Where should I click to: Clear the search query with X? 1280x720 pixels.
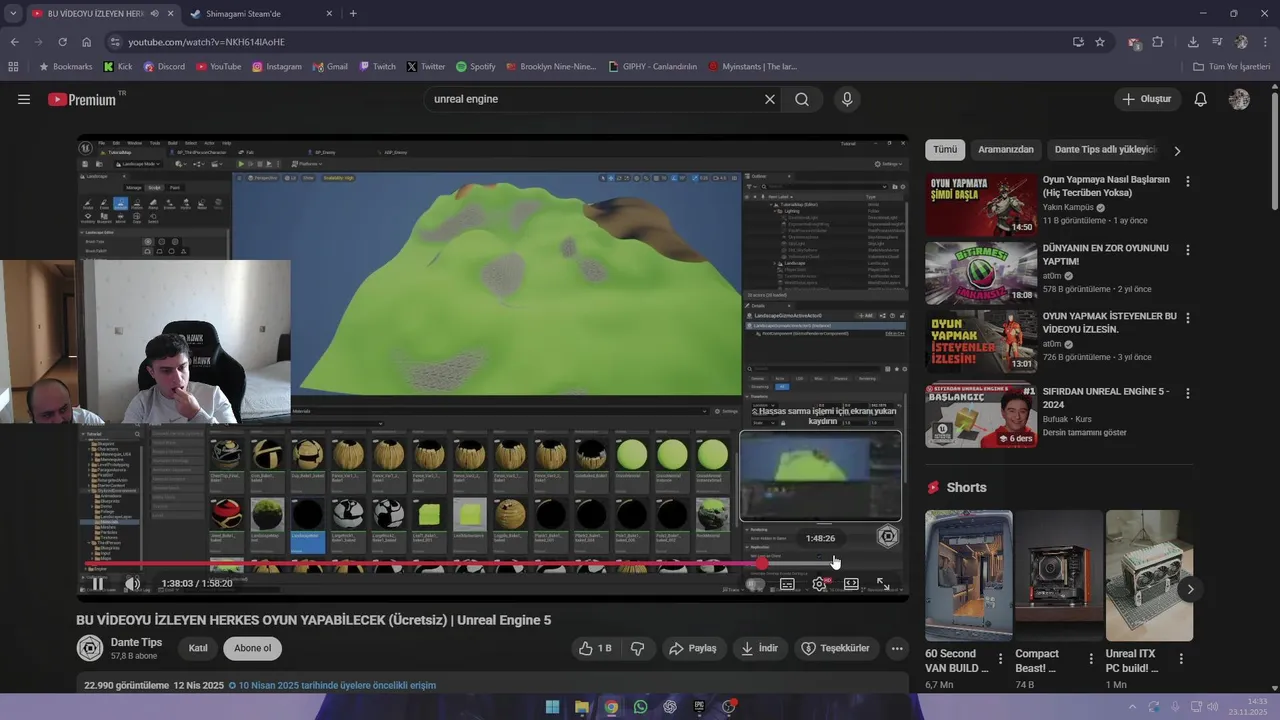point(770,99)
